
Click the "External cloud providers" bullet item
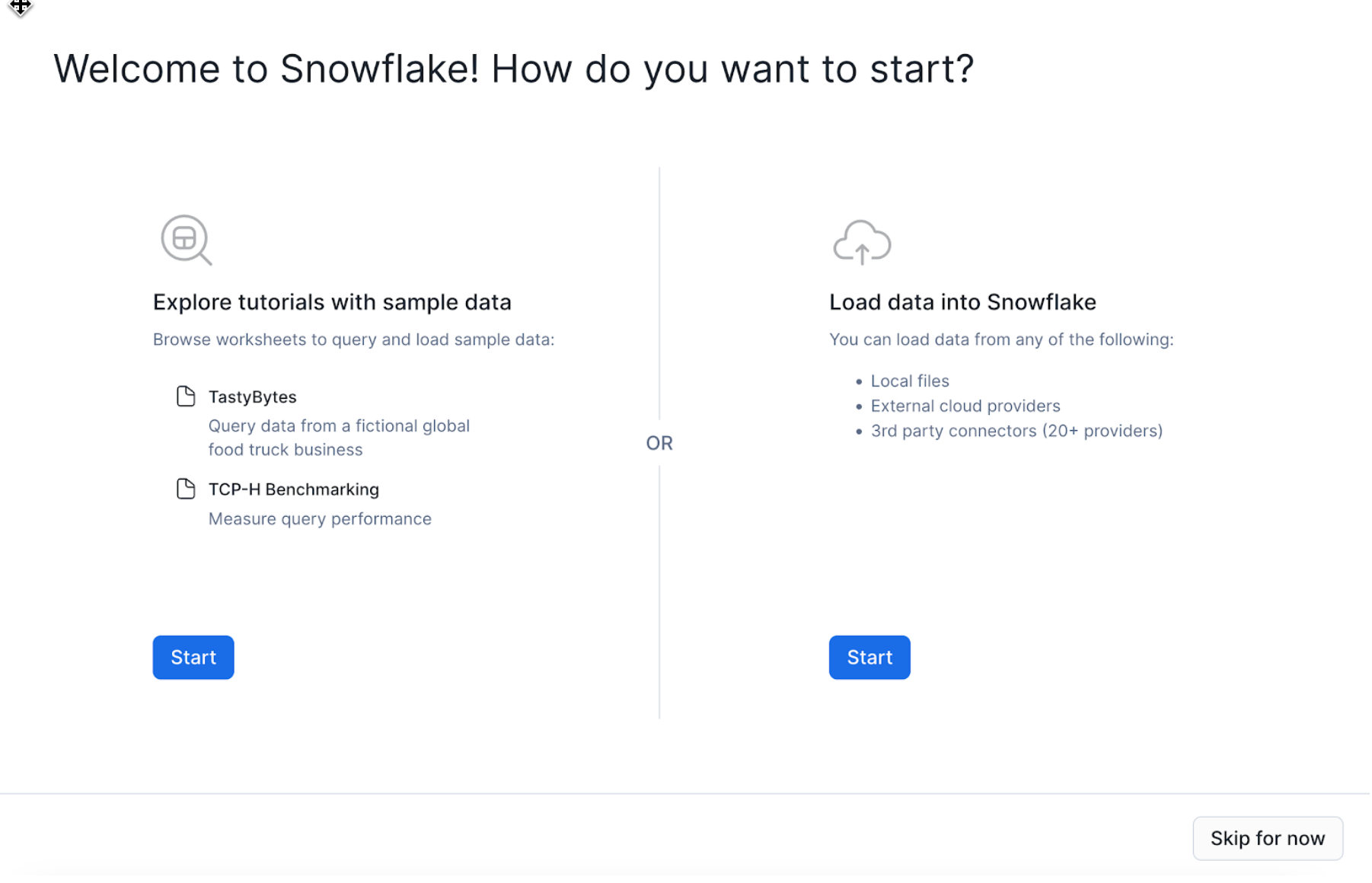[965, 406]
